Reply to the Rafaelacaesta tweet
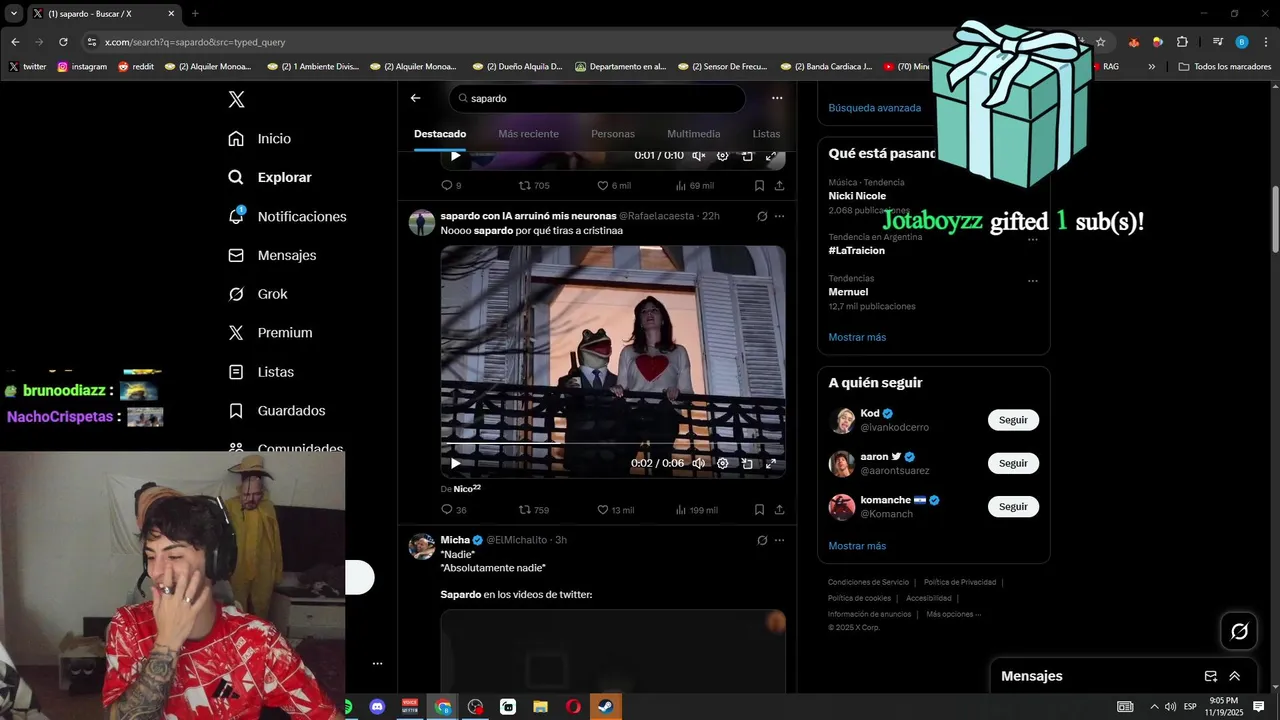This screenshot has height=720, width=1280. click(447, 510)
